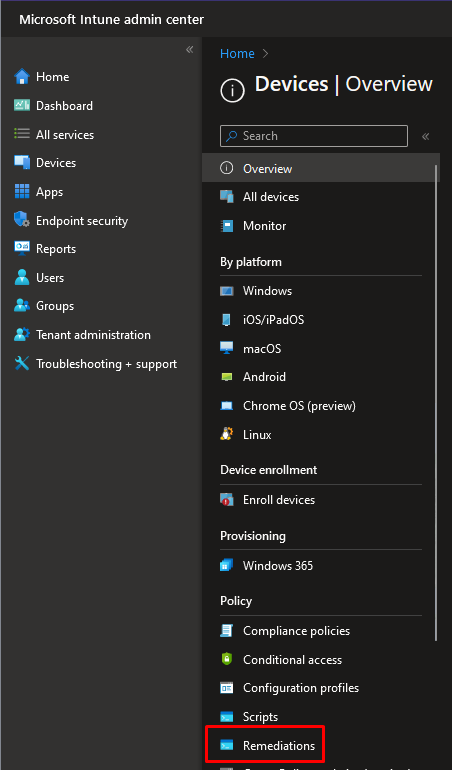452x770 pixels.
Task: Click the Search box in Devices menu
Action: click(x=314, y=136)
